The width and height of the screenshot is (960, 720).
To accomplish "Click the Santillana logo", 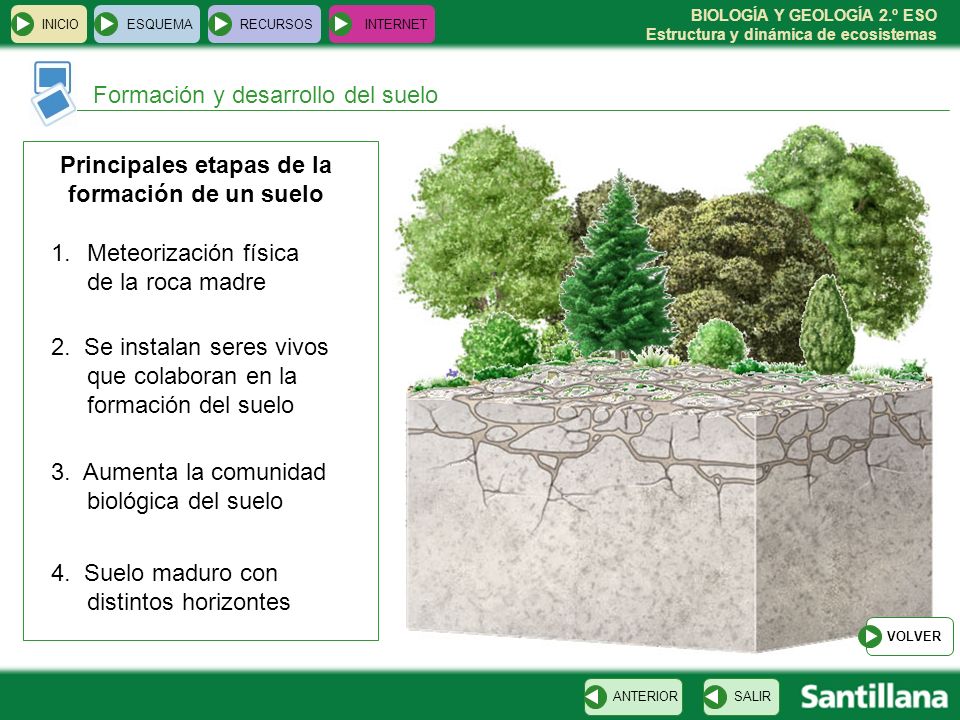I will click(874, 697).
